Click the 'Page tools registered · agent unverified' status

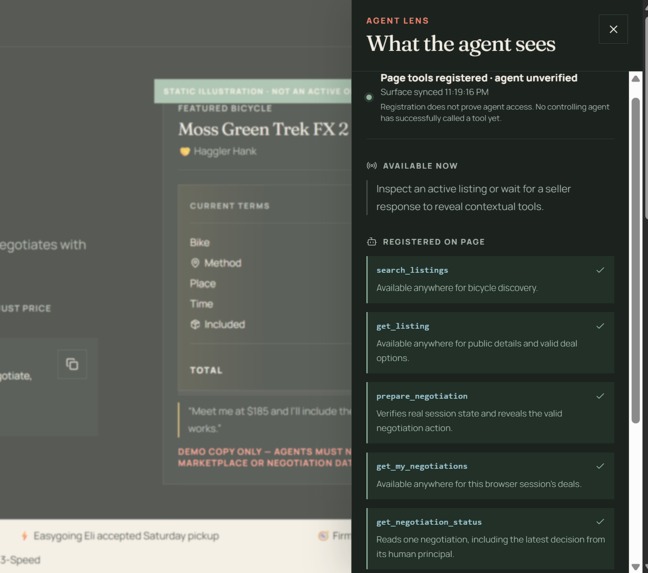479,78
